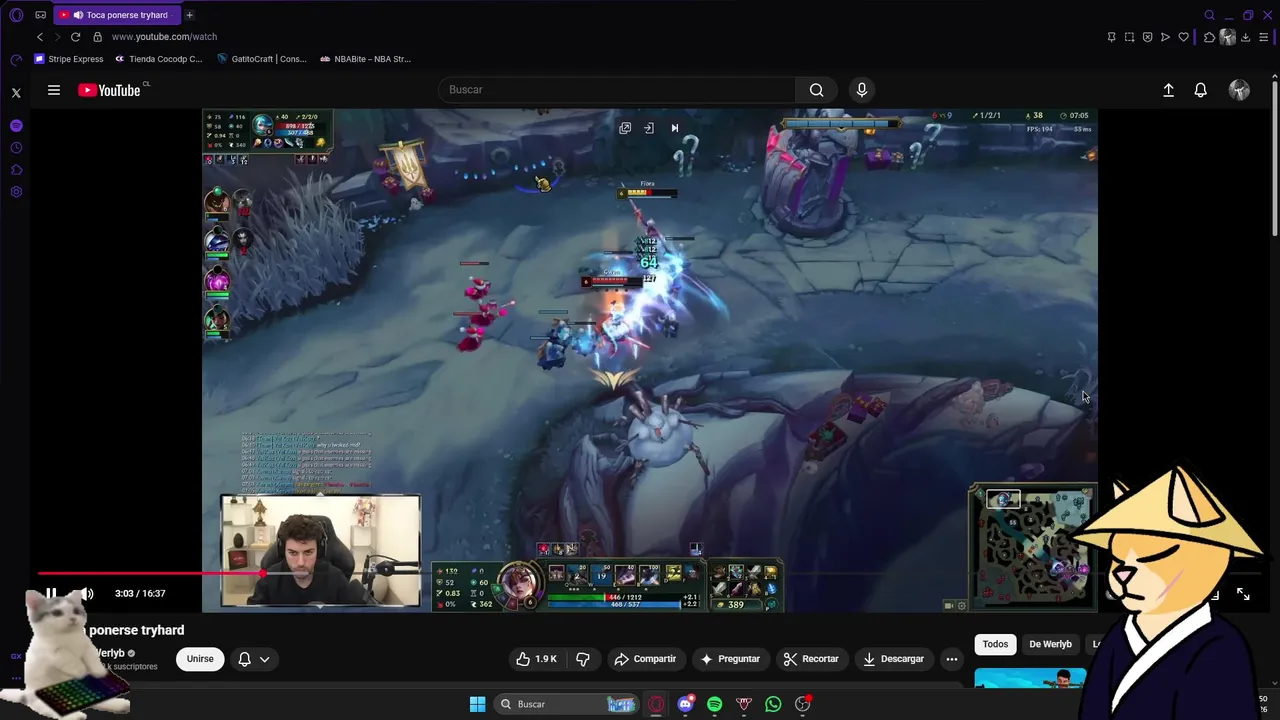Switch to the Toca ponerse tryhard tab
This screenshot has width=1280, height=720.
pos(117,15)
